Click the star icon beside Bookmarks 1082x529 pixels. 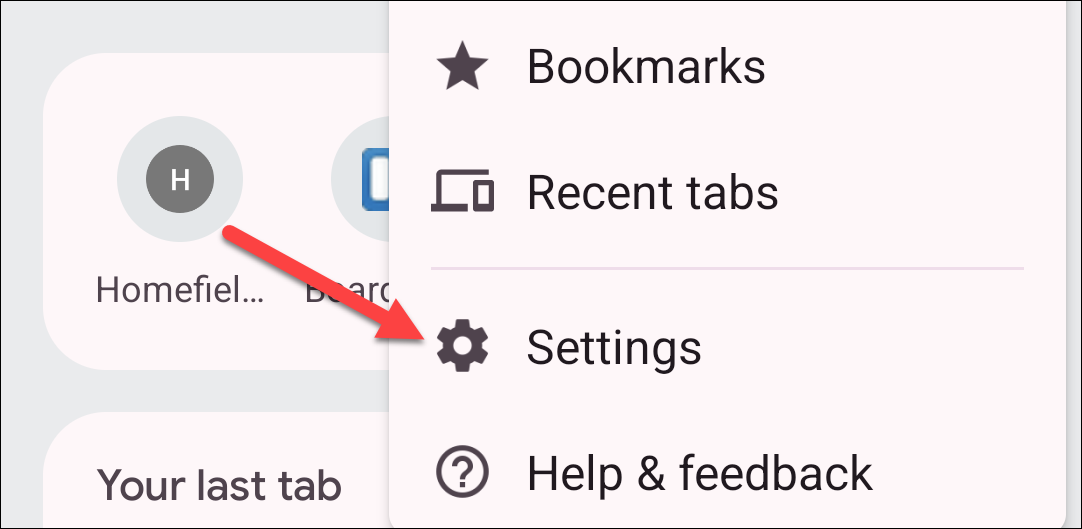tap(462, 66)
